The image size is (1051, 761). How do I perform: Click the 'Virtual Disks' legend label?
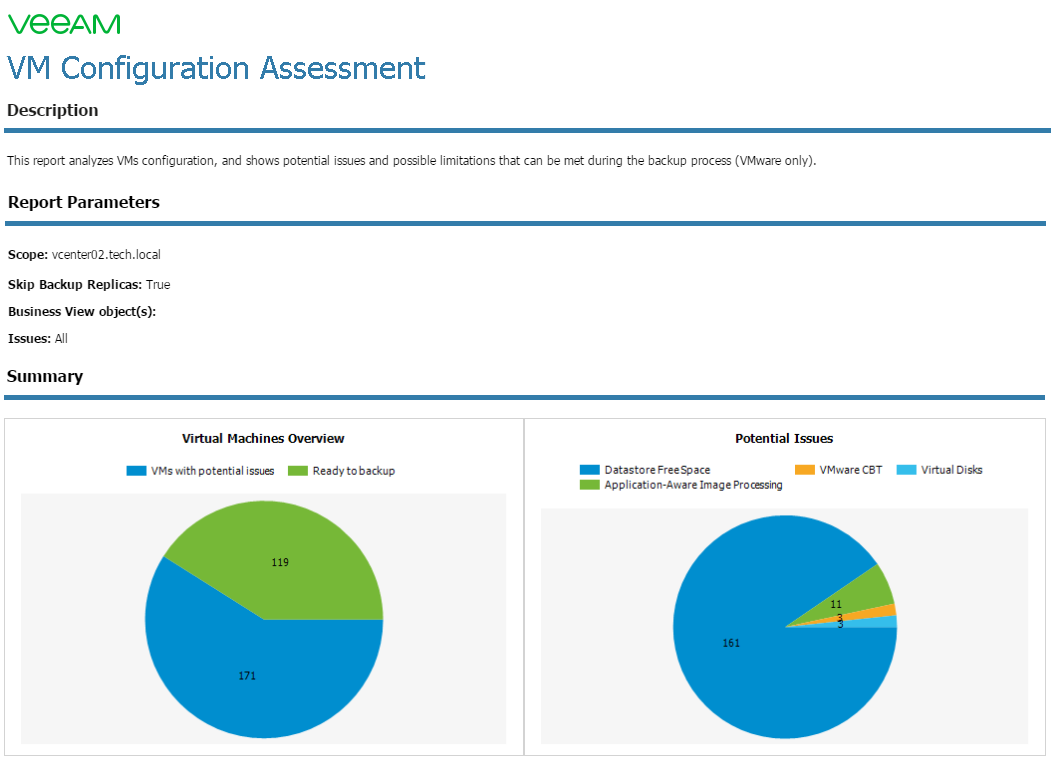pyautogui.click(x=952, y=470)
